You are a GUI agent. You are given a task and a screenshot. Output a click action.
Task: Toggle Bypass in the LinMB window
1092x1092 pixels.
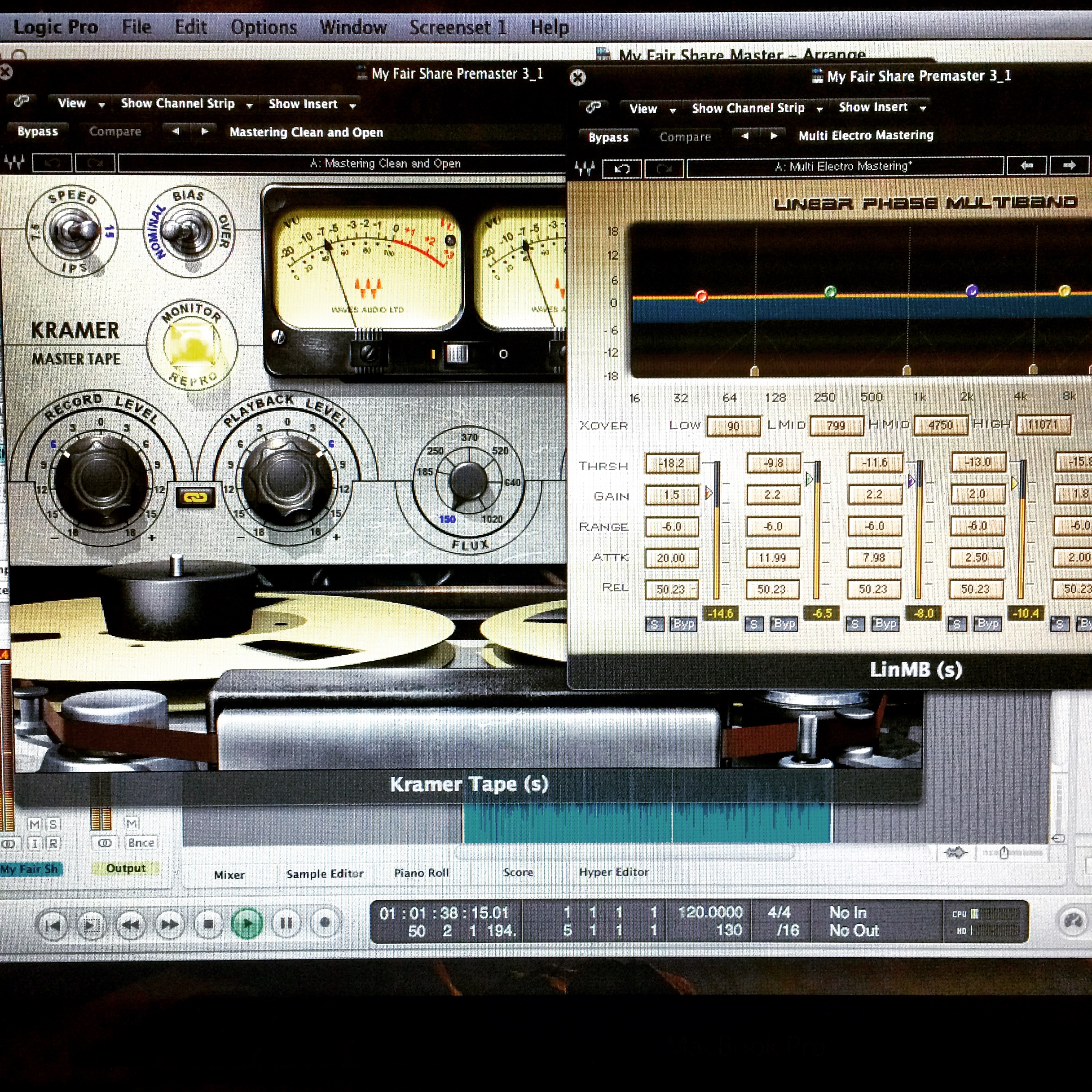608,137
